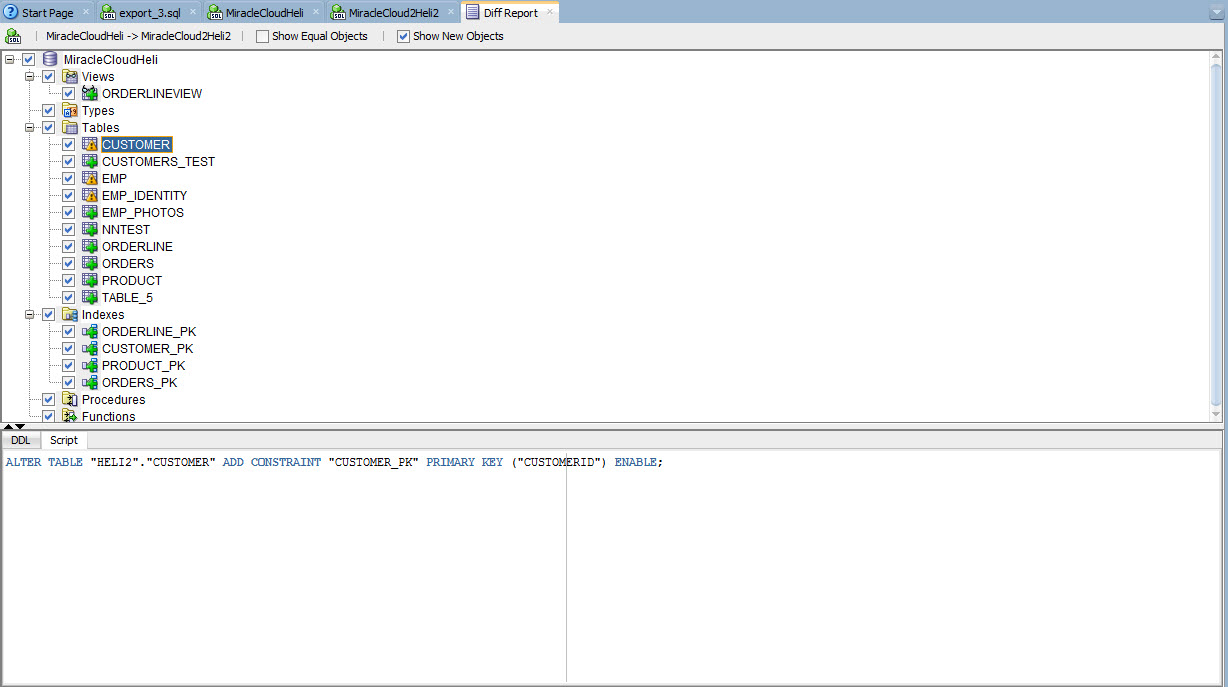This screenshot has height=687, width=1228.
Task: Enable Show Equal Objects checkbox
Action: coord(262,36)
